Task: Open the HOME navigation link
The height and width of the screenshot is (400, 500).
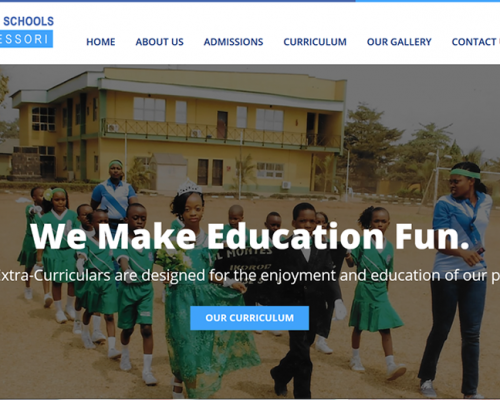Action: pyautogui.click(x=101, y=42)
